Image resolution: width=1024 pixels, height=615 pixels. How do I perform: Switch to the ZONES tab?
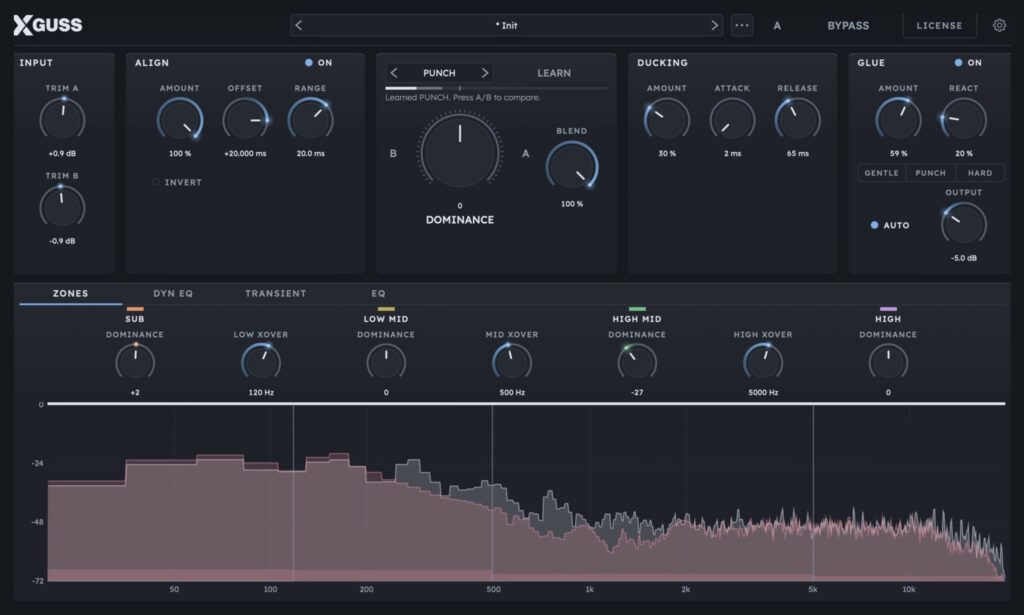coord(71,294)
